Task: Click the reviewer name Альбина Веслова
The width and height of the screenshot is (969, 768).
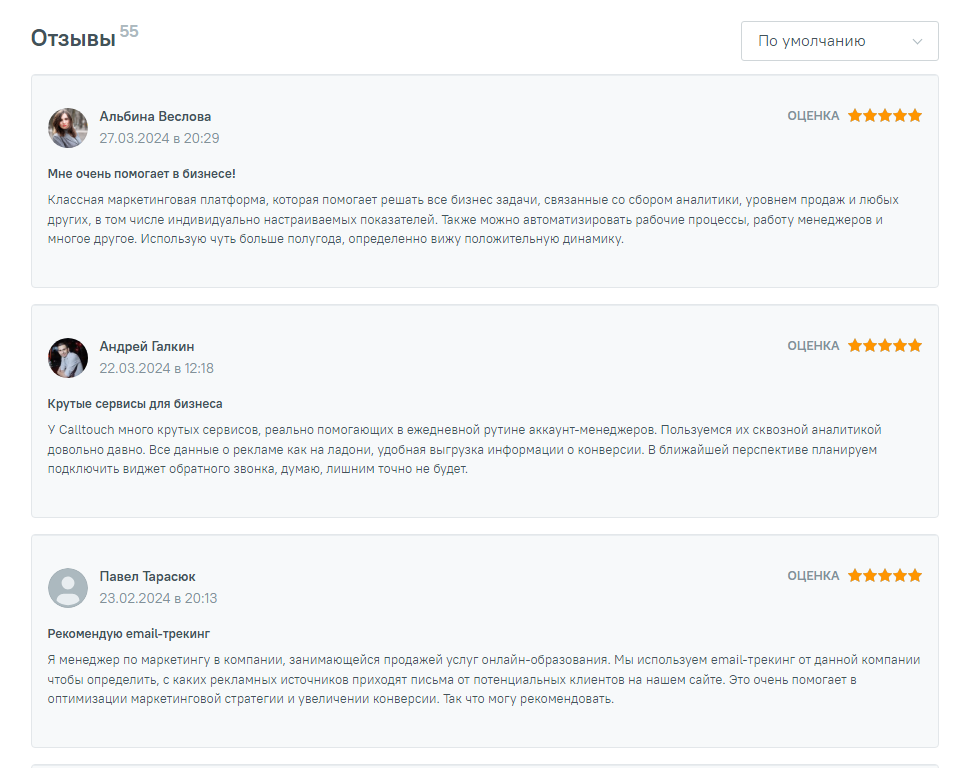Action: 155,116
